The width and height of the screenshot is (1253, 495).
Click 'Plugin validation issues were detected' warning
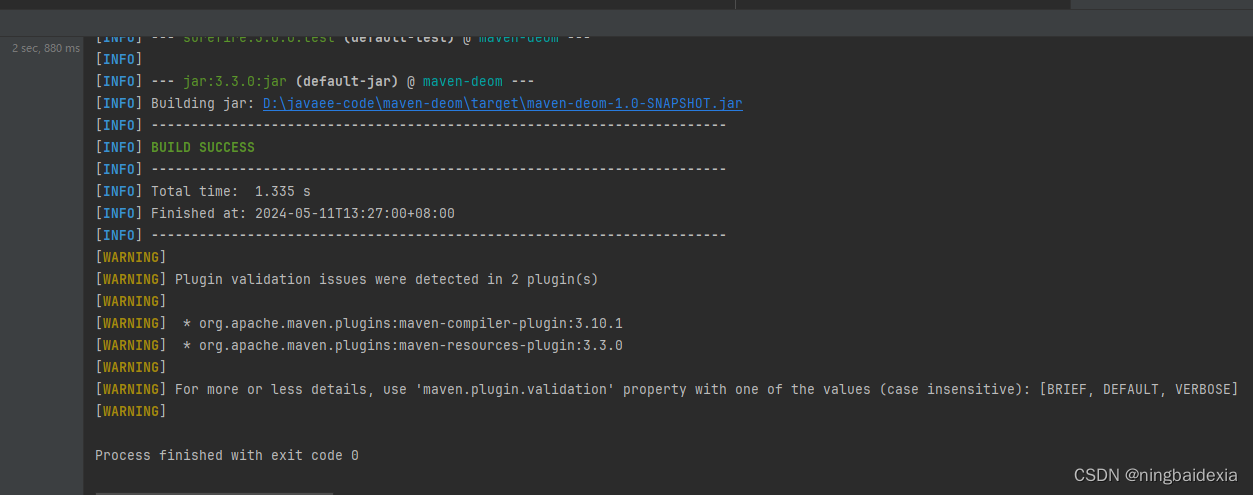(386, 279)
